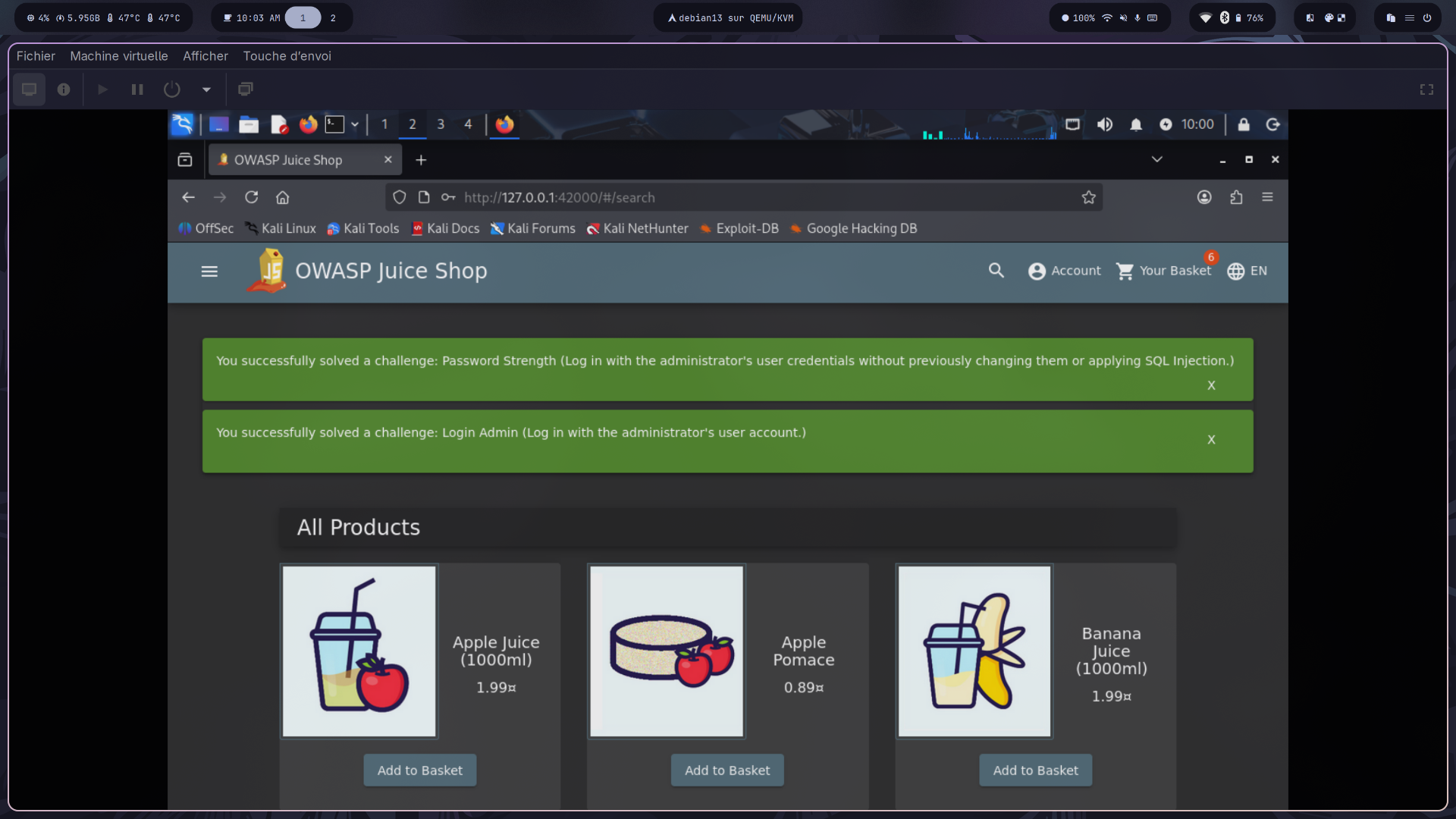1456x819 pixels.
Task: Expand the terminal launcher dropdown arrow
Action: [354, 124]
